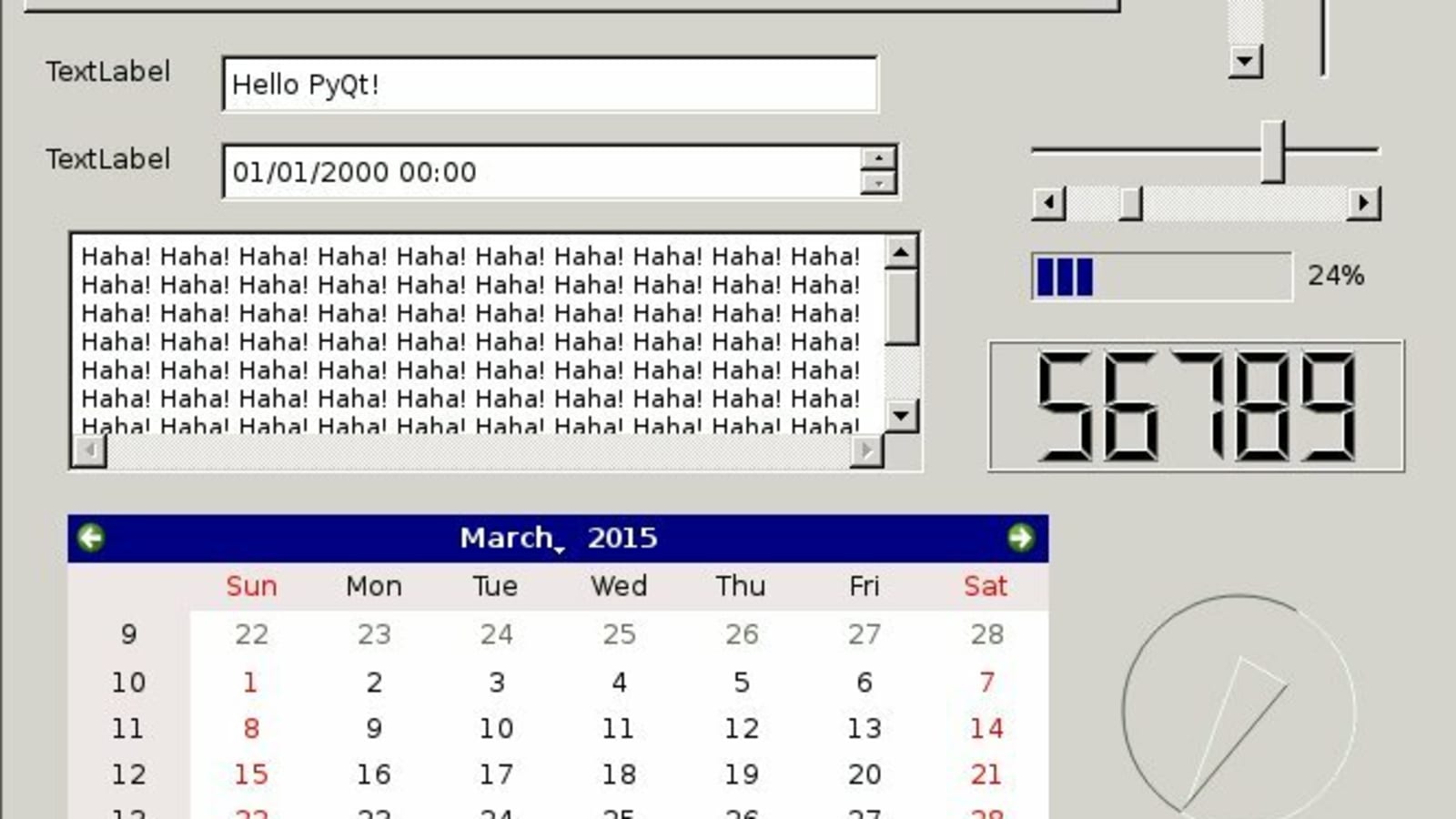
Task: Click the Sun column header
Action: [x=251, y=586]
